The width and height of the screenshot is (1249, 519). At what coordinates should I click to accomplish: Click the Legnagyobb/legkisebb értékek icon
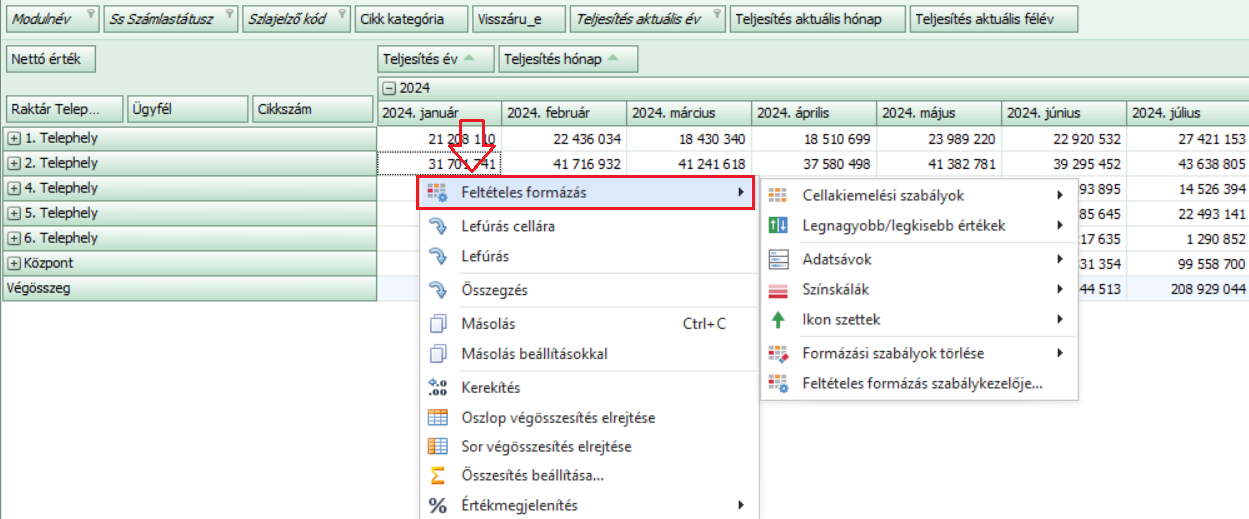click(778, 226)
